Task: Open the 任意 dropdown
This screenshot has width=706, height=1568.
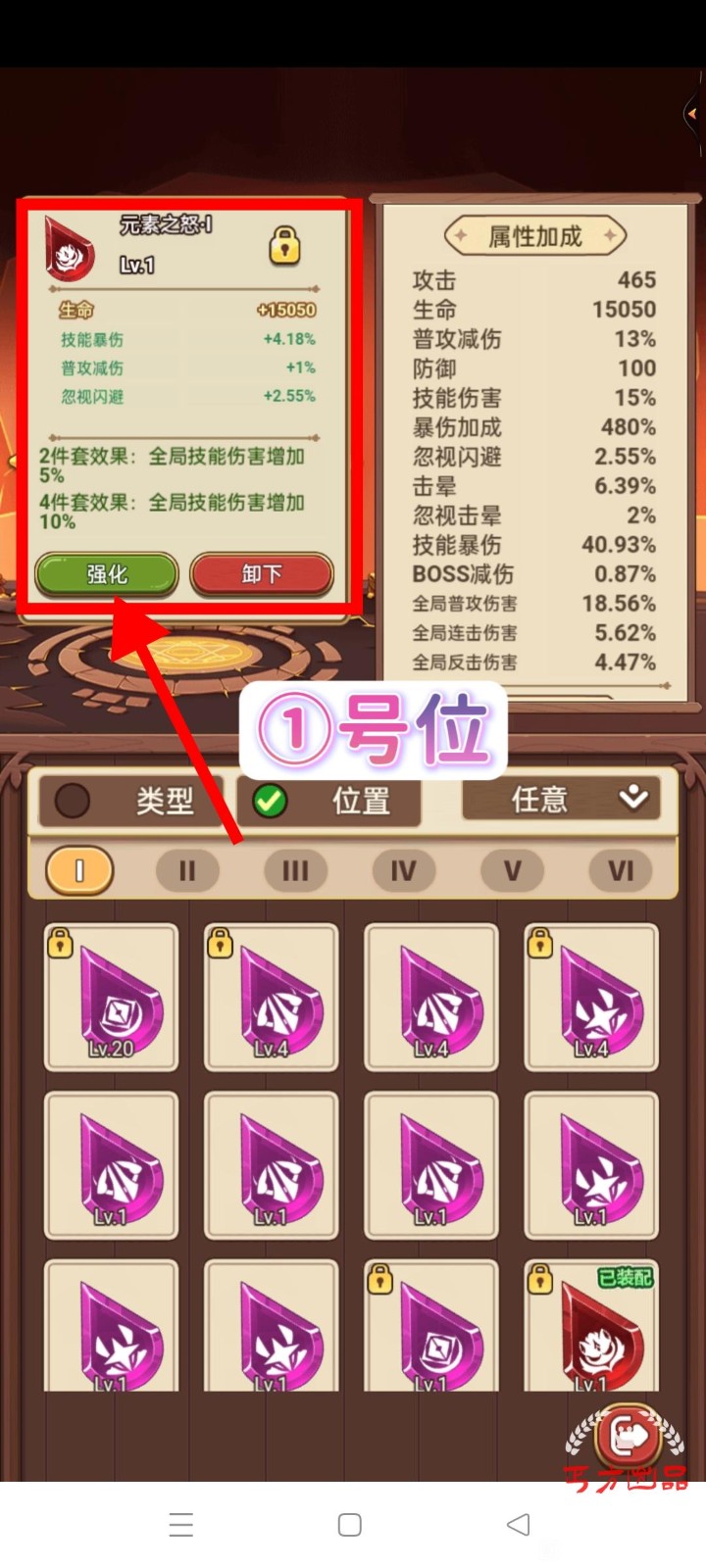Action: point(561,800)
